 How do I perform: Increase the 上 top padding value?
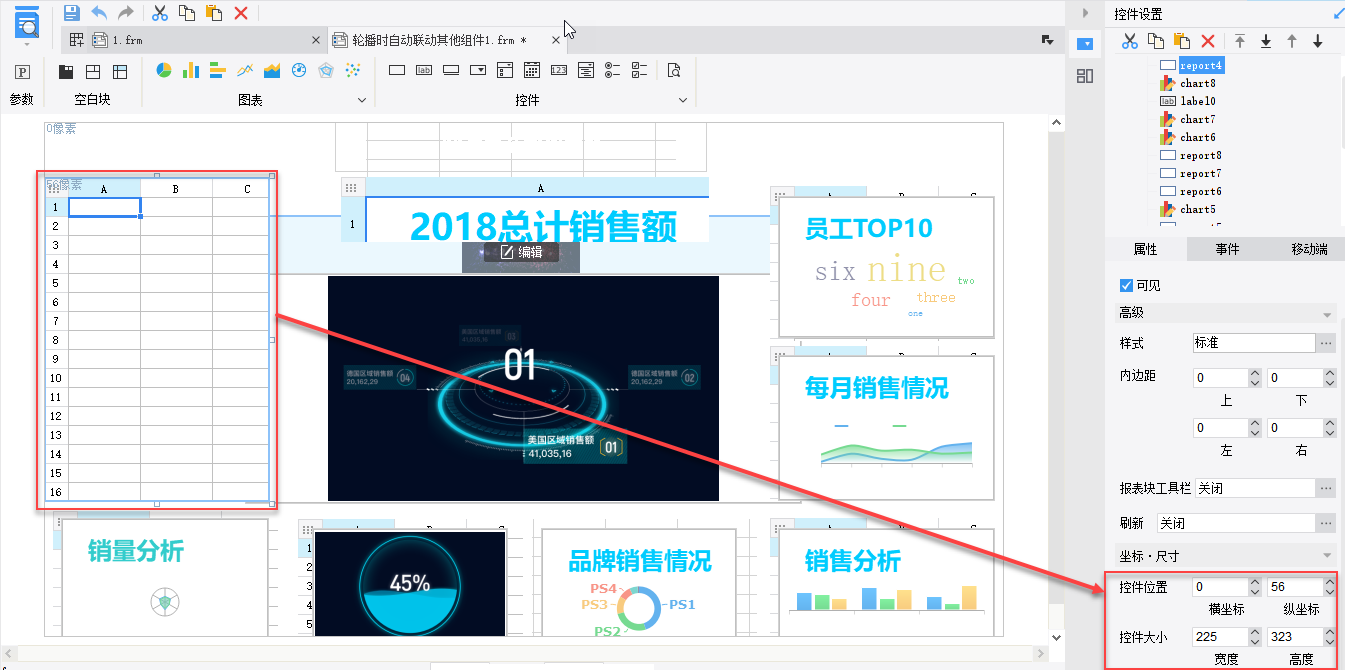(x=1255, y=373)
